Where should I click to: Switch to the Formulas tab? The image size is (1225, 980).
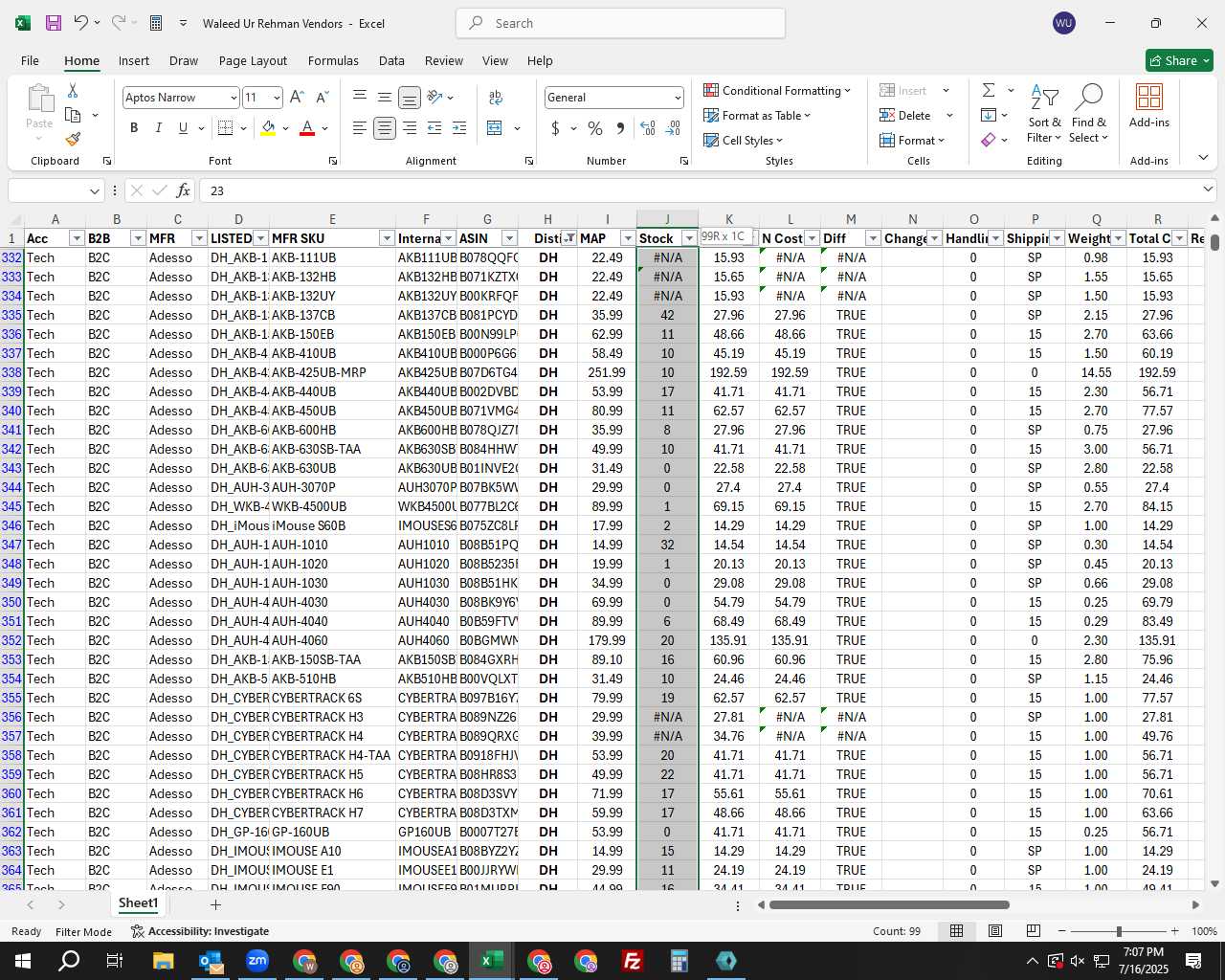(333, 60)
